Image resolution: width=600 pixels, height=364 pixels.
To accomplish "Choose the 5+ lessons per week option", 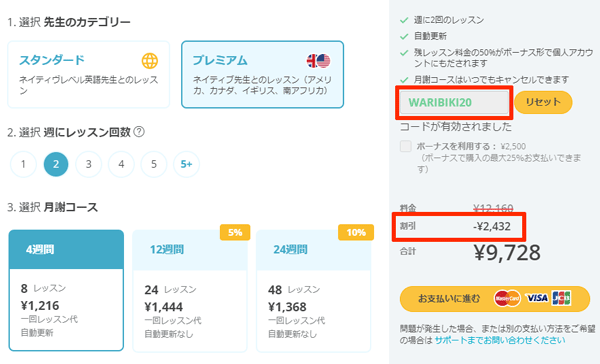I will click(186, 164).
